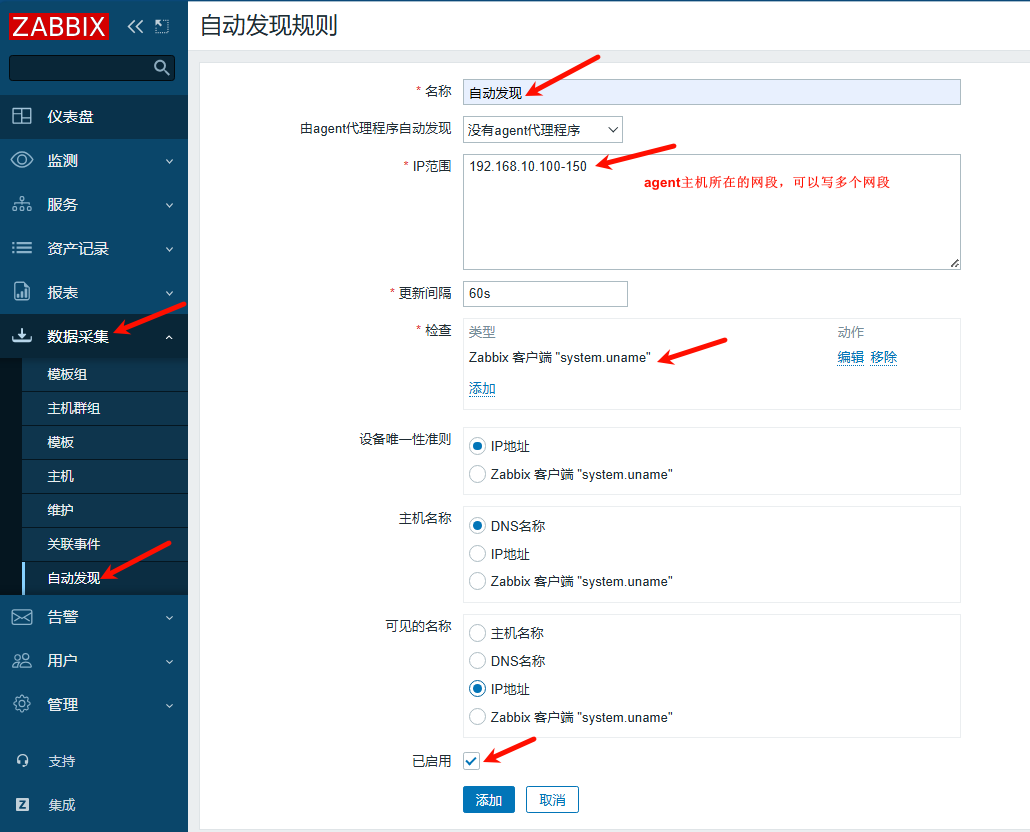Open 维护 submenu item
This screenshot has height=832, width=1030.
[x=105, y=510]
